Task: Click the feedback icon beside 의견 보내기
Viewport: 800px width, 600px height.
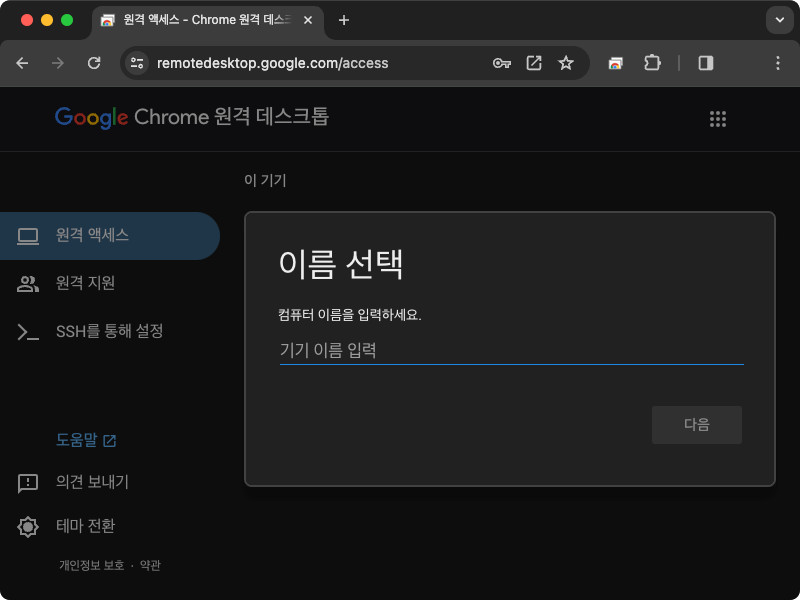Action: click(28, 483)
